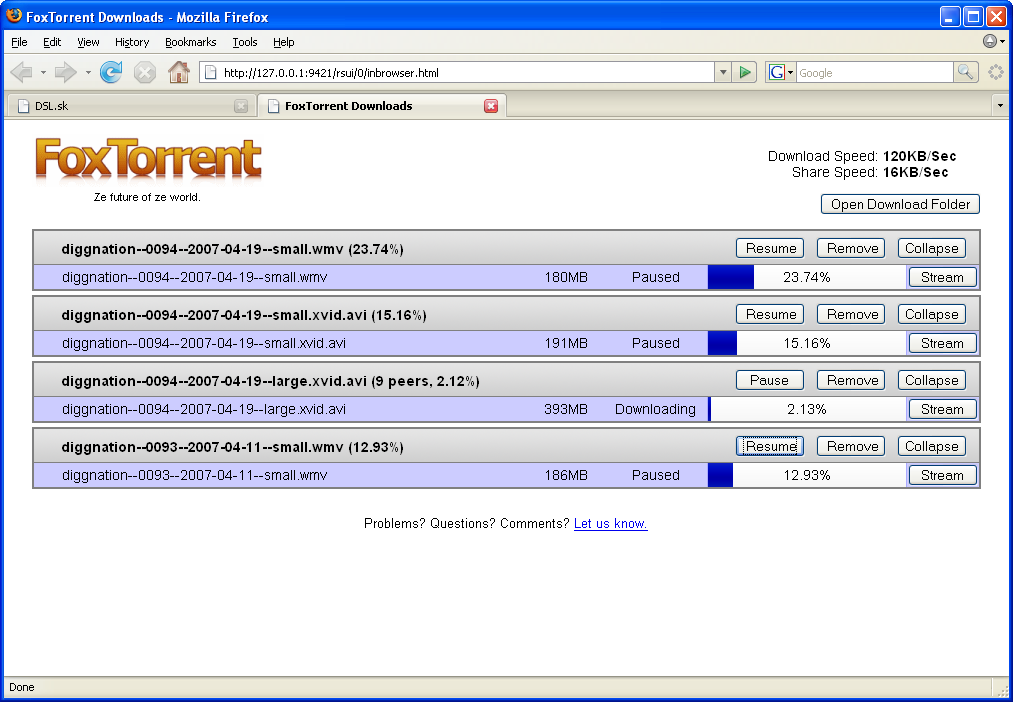Click the 15.16% progress bar
The width and height of the screenshot is (1013, 702).
tap(807, 343)
